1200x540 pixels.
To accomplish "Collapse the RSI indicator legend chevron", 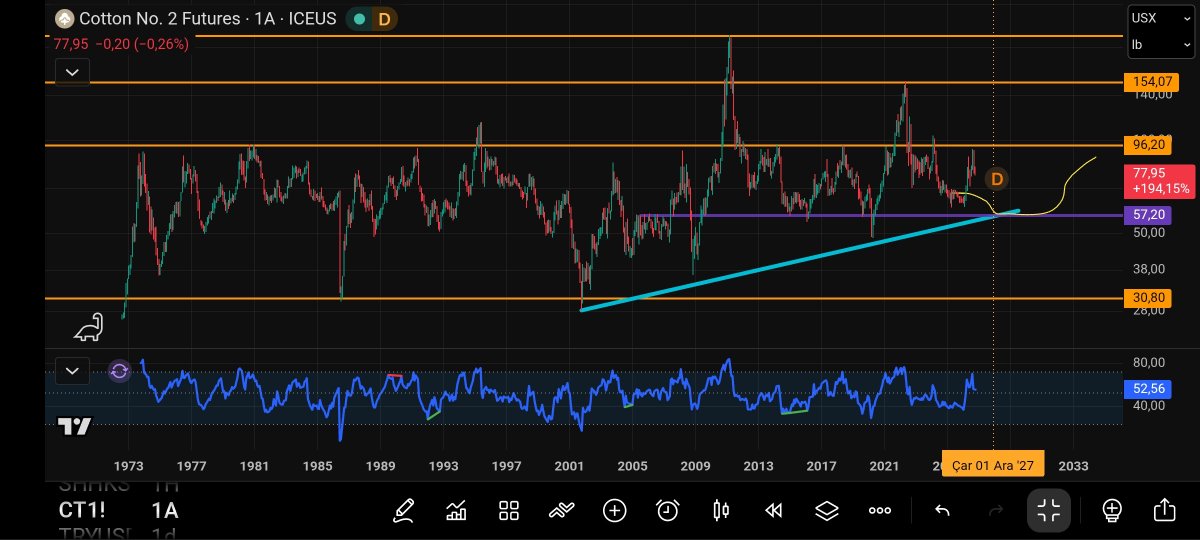I will pos(73,371).
